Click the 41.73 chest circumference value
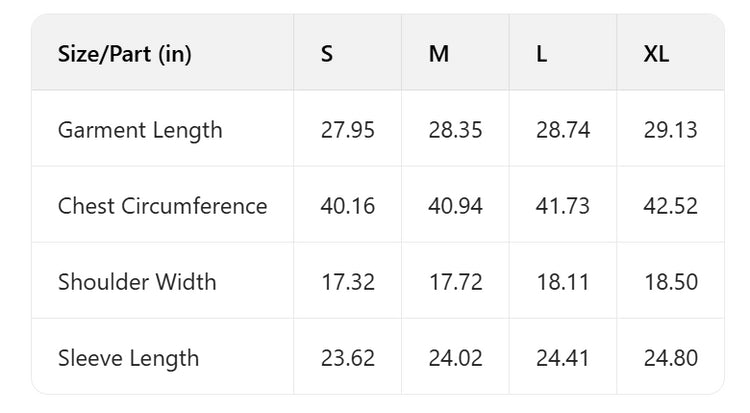Screen dimensions: 750x413 click(563, 206)
